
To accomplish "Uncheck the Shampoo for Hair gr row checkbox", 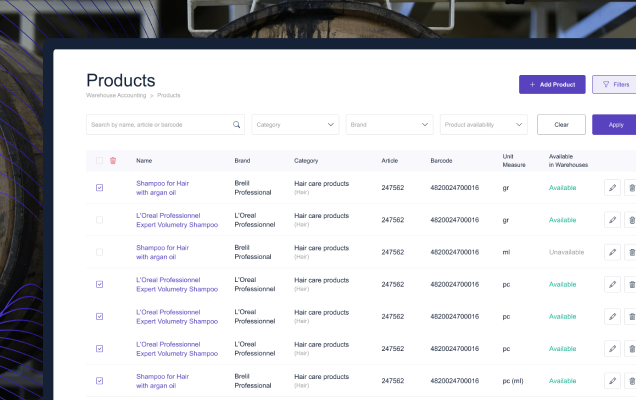I will click(99, 187).
